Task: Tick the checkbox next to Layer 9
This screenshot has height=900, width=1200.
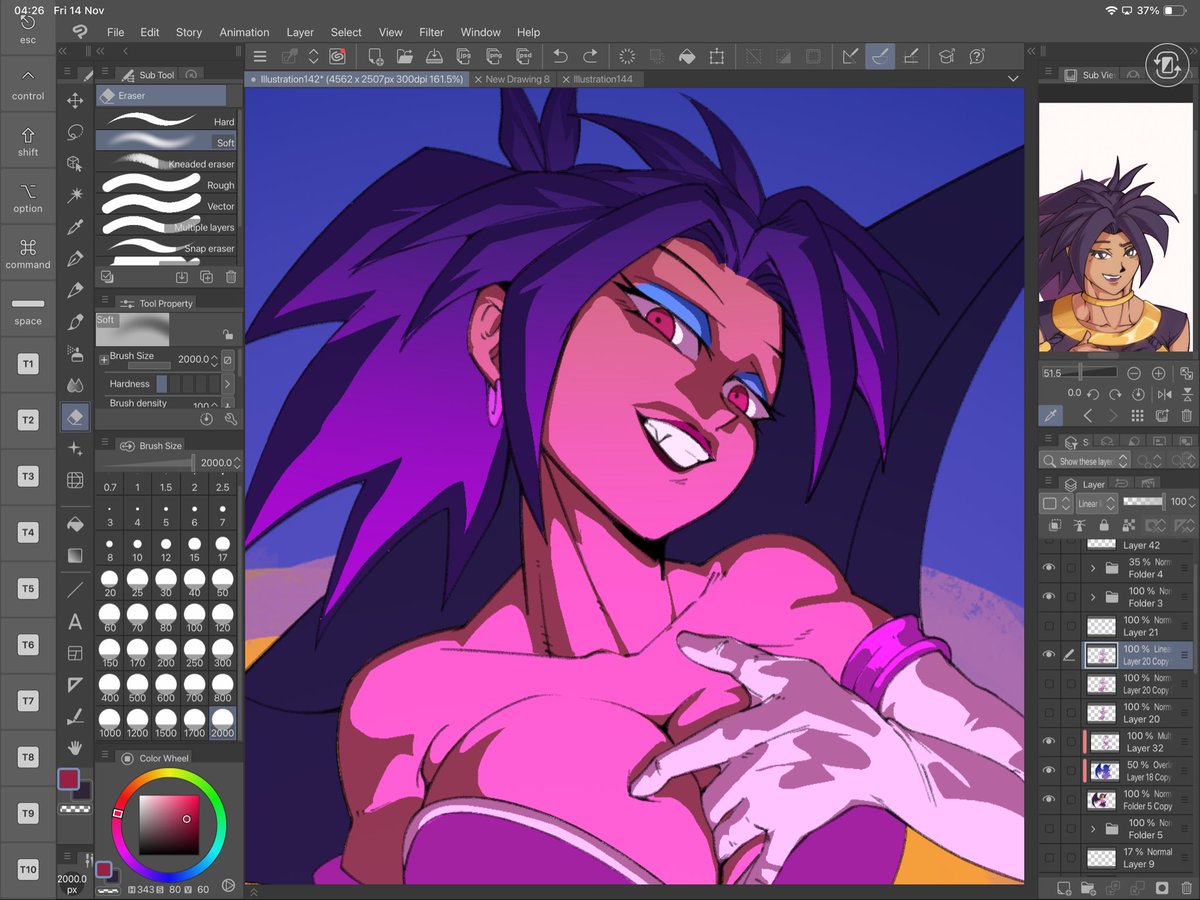Action: coord(1071,857)
